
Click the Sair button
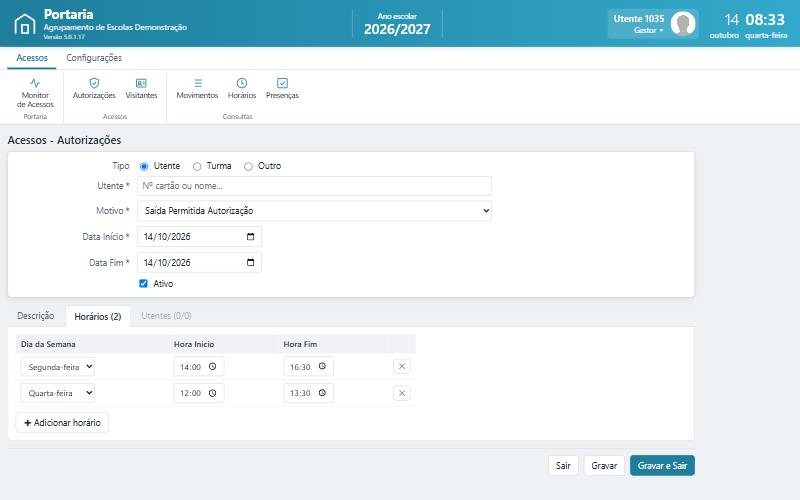563,465
